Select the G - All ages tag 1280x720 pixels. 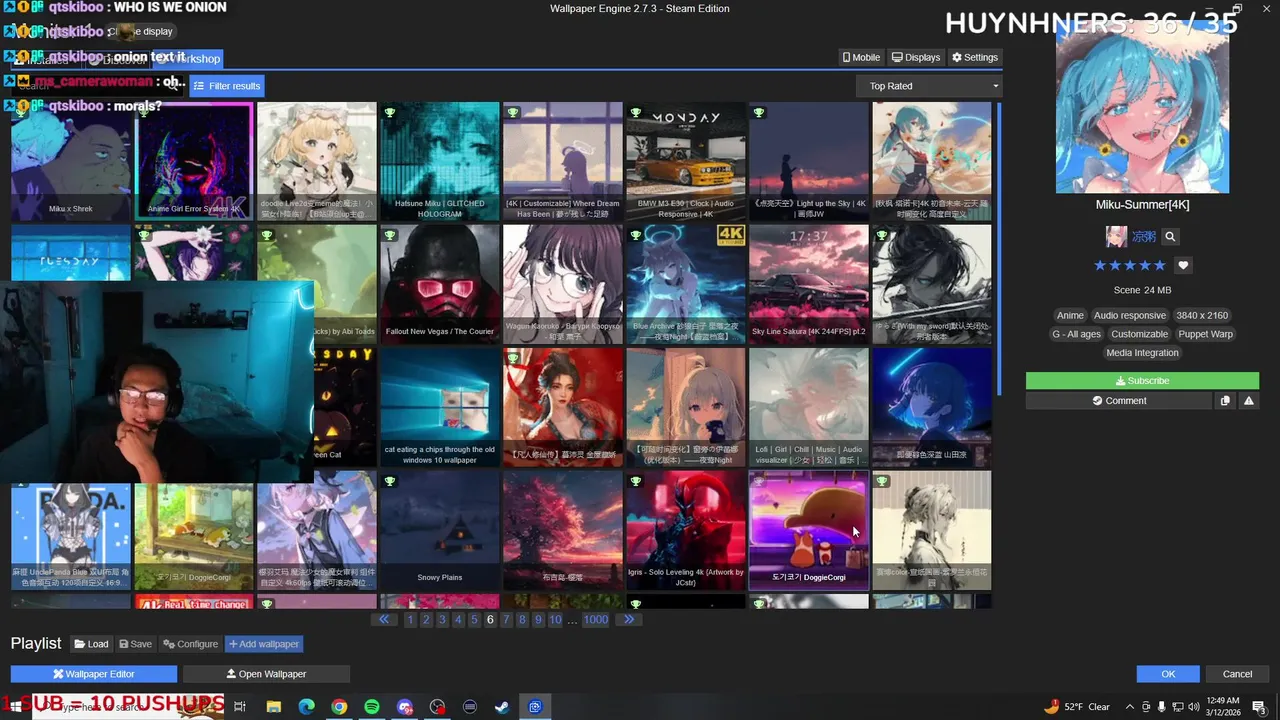coord(1076,334)
